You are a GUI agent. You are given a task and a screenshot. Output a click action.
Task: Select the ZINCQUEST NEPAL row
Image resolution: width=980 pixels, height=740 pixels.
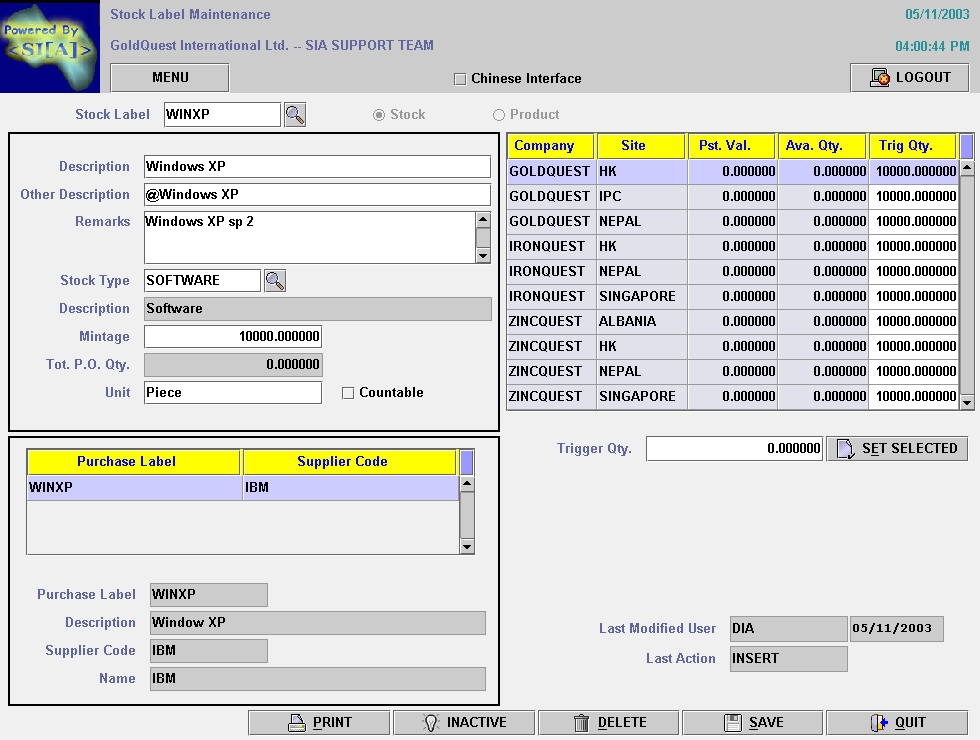coord(732,371)
